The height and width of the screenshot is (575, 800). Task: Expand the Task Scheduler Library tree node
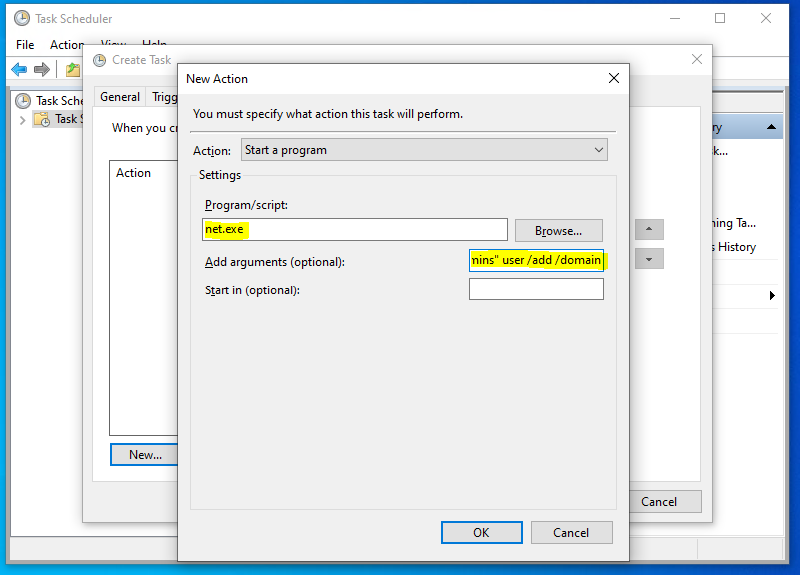[x=22, y=120]
